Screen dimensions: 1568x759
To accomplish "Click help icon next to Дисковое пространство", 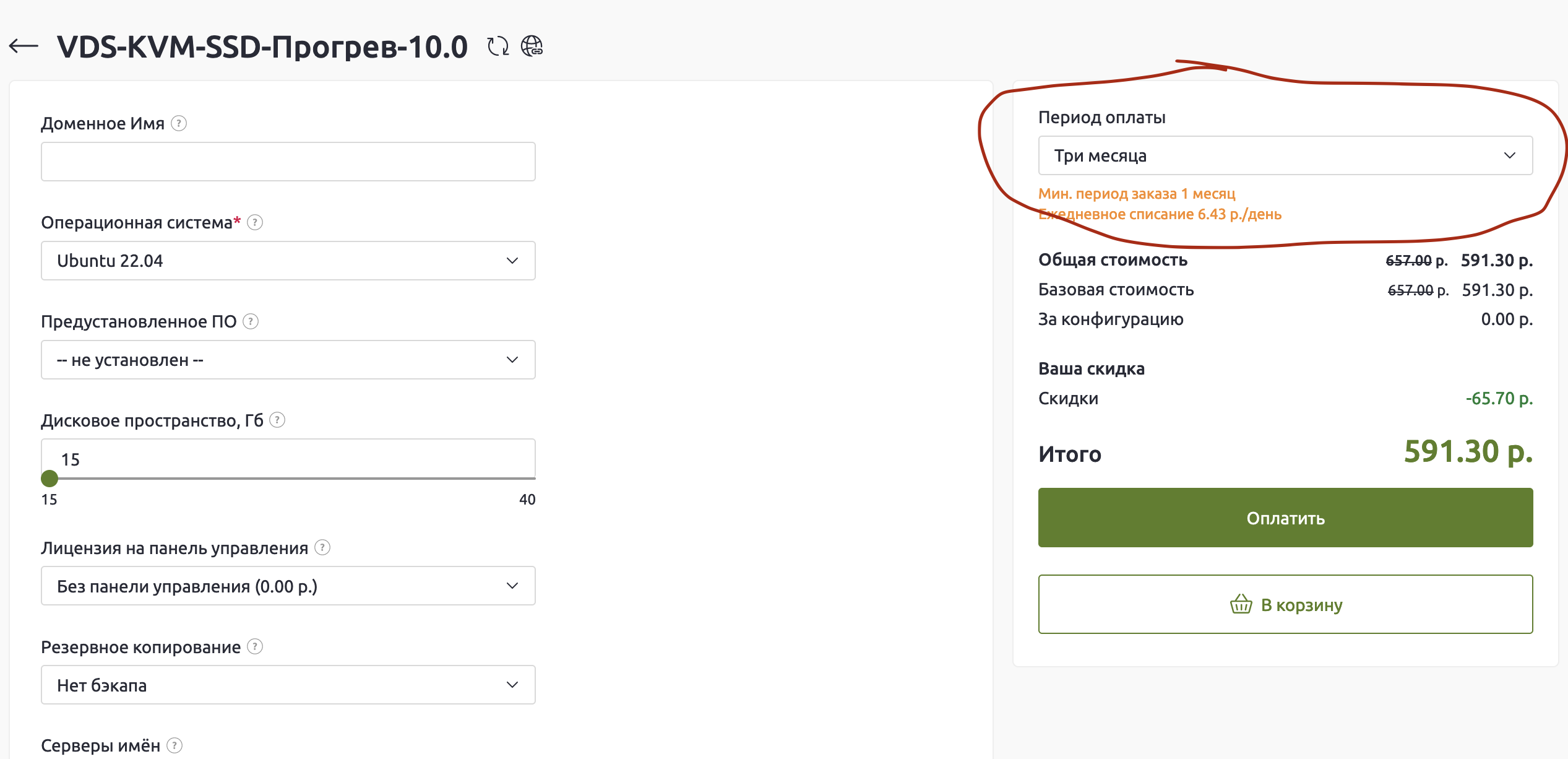I will point(277,420).
